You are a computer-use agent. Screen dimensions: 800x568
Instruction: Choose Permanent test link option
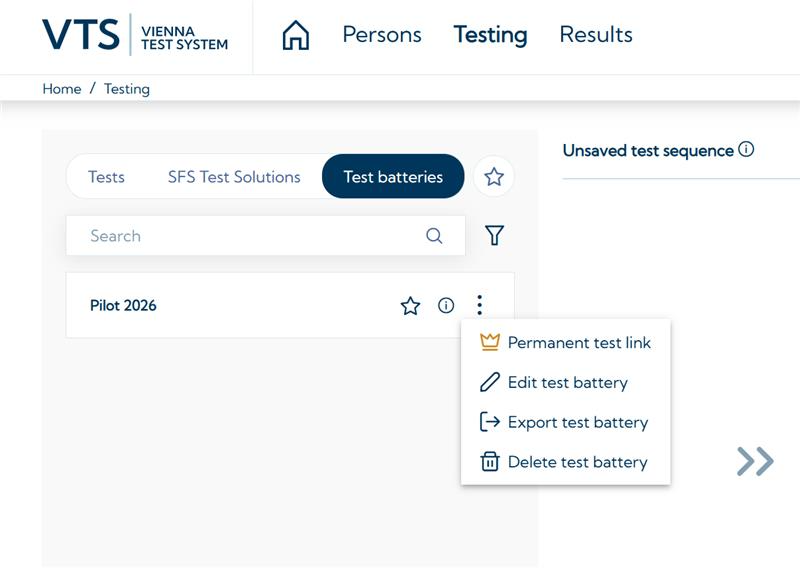[565, 342]
